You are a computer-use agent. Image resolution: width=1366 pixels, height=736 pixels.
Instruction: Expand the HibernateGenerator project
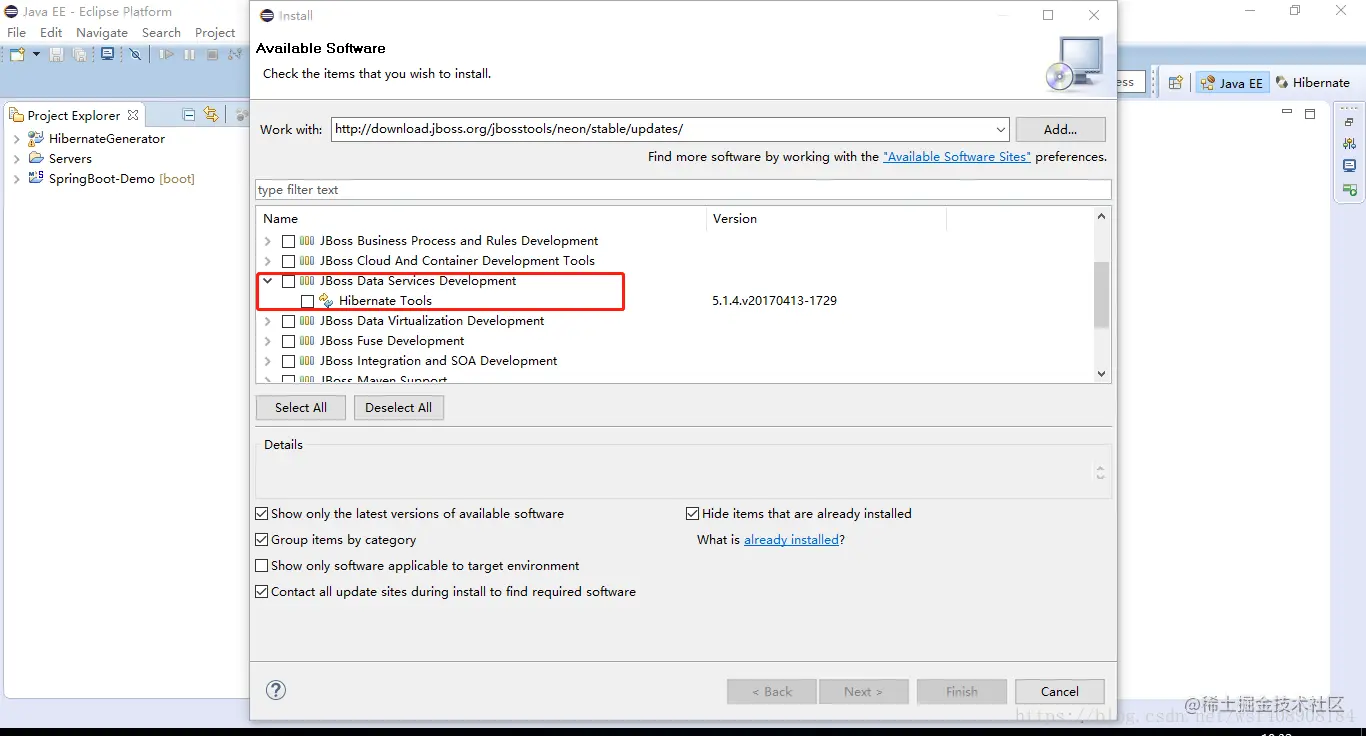[x=16, y=139]
